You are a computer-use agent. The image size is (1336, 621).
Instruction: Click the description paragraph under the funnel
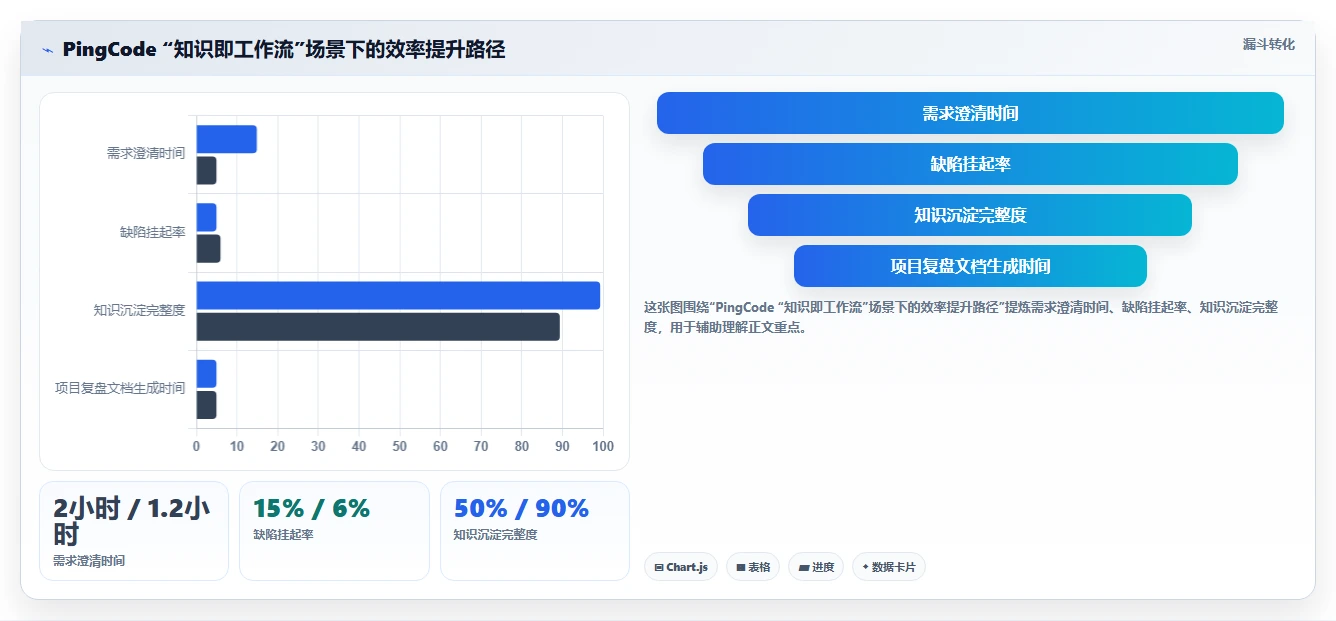tap(961, 317)
